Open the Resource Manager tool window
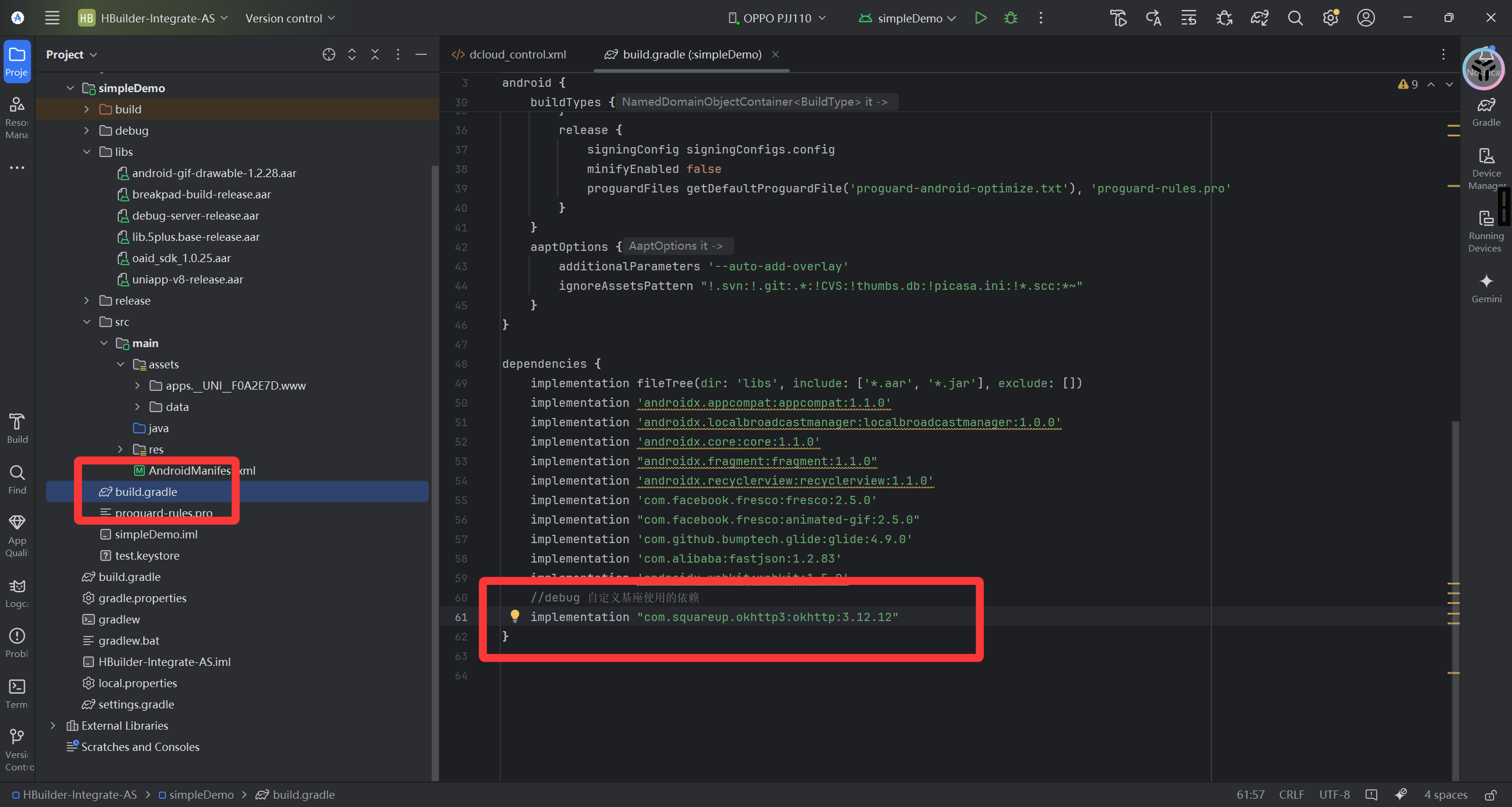1512x807 pixels. [17, 119]
